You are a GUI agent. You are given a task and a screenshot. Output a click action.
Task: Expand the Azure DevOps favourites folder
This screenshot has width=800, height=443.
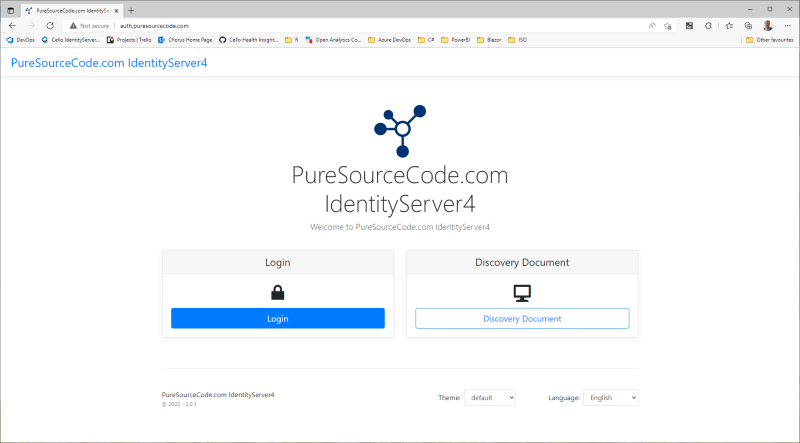(389, 40)
